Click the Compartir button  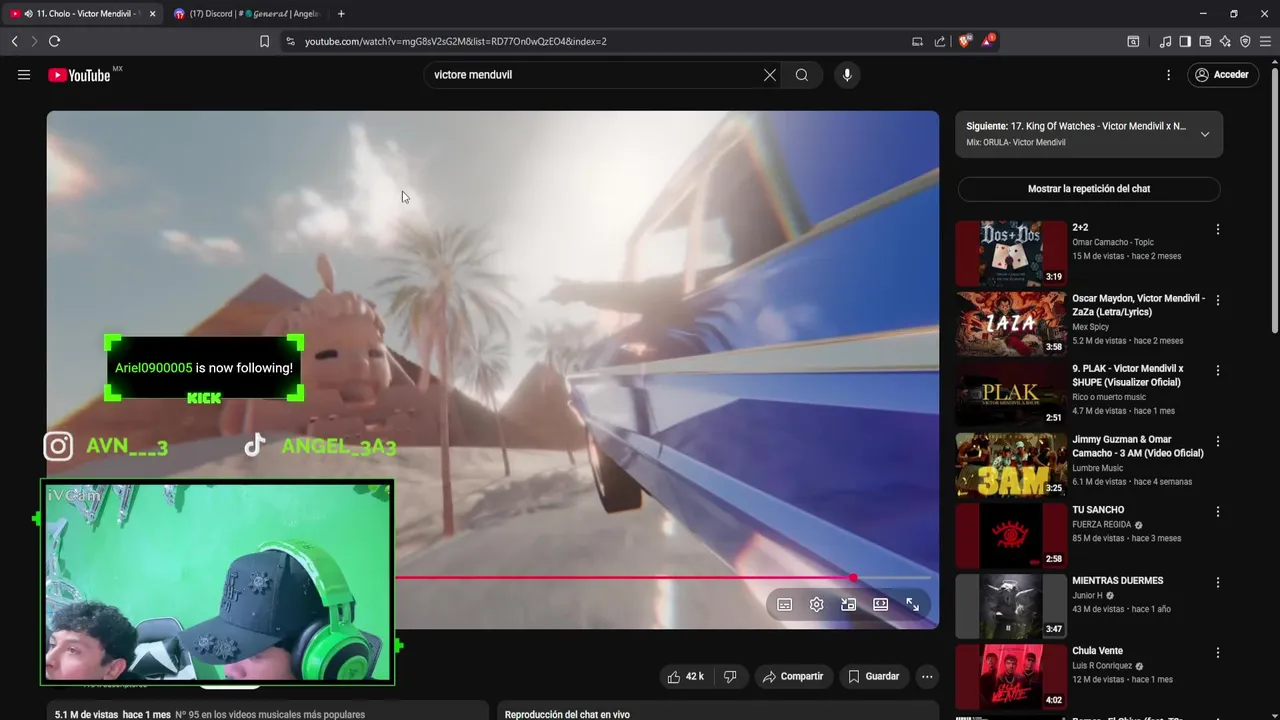pos(793,677)
